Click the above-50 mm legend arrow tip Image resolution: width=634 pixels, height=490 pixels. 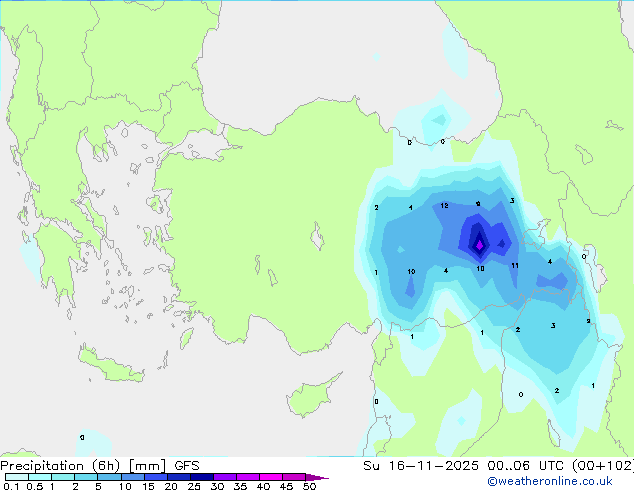click(317, 477)
